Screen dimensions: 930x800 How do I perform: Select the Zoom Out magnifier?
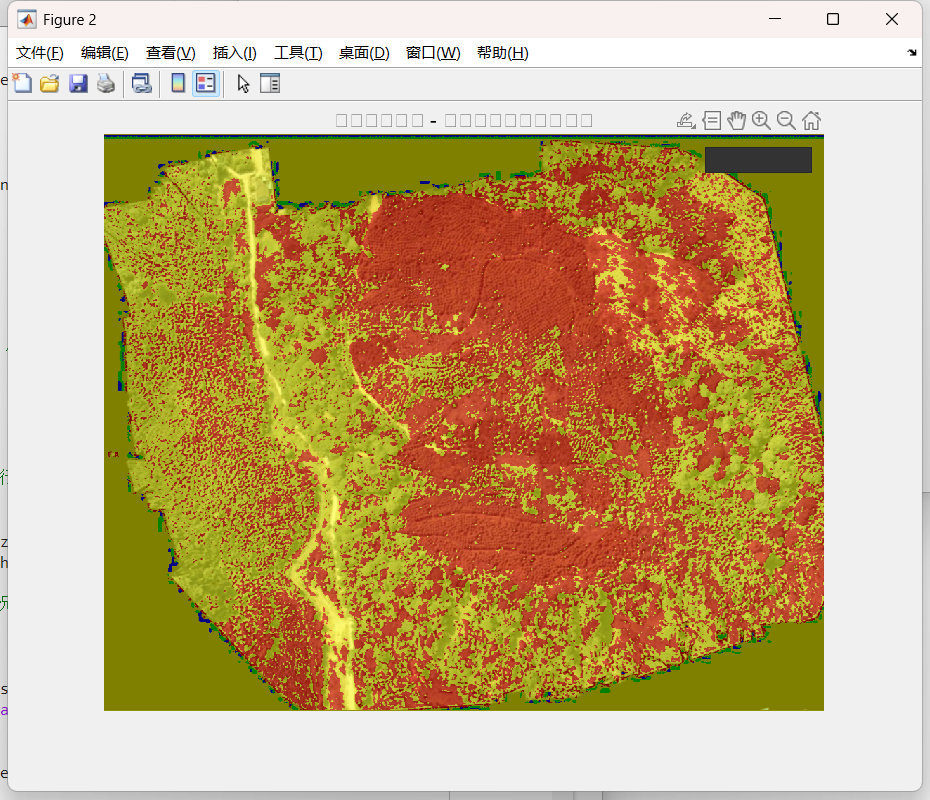pyautogui.click(x=786, y=121)
